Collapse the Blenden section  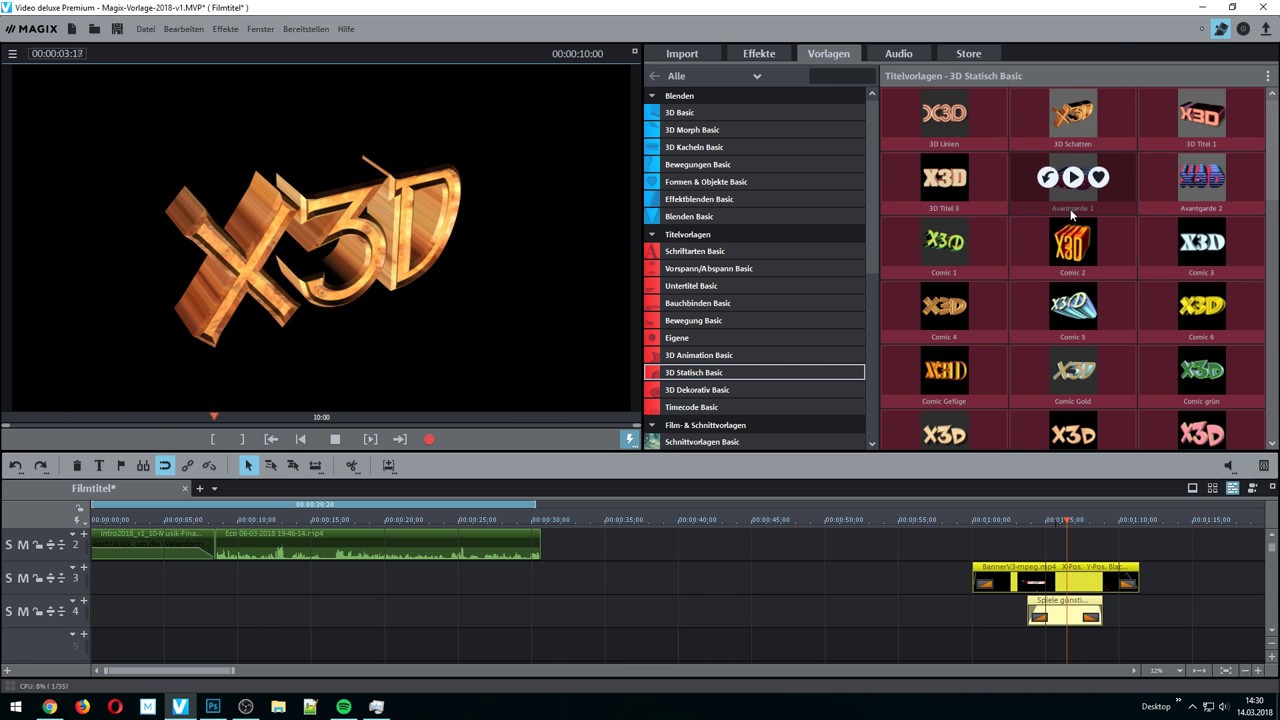click(x=652, y=96)
